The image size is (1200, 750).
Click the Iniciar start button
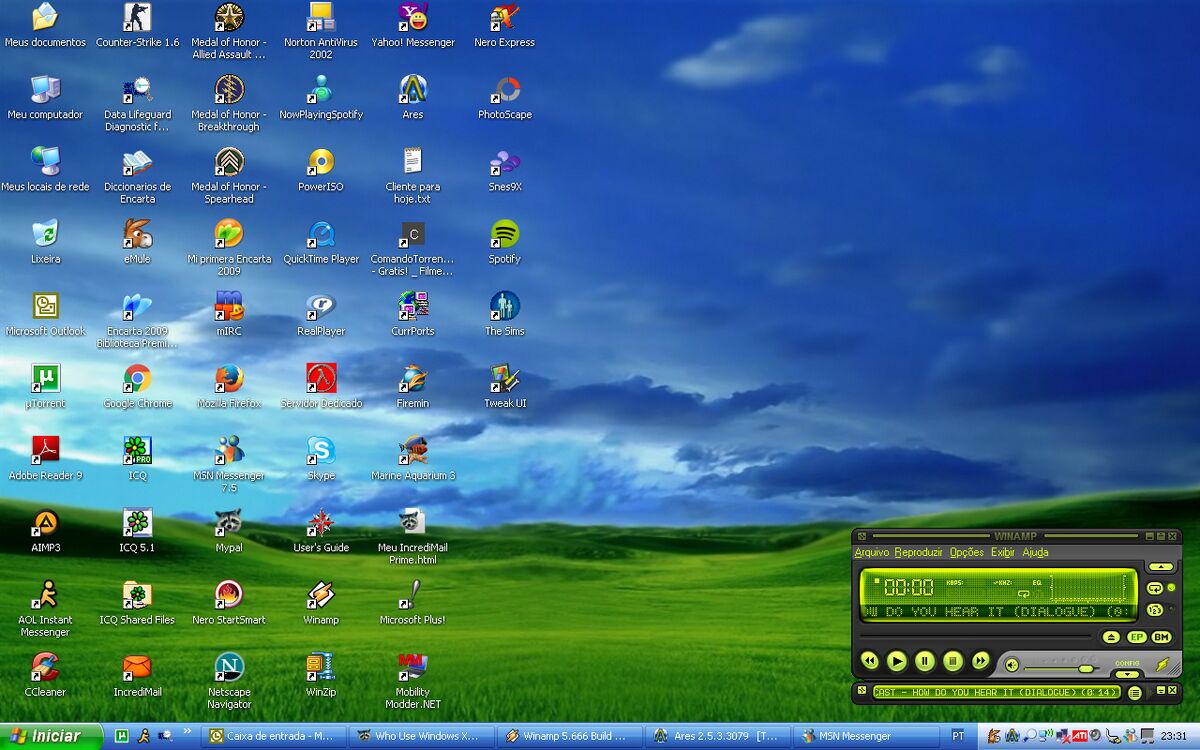coord(50,736)
